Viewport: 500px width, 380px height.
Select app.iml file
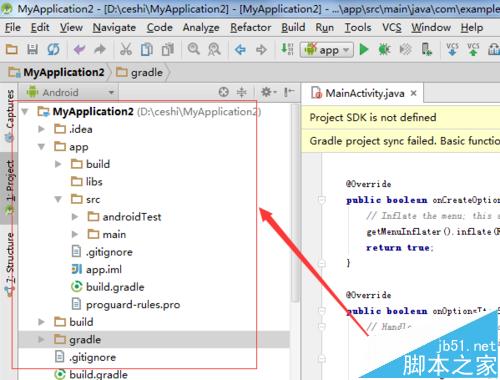click(97, 269)
